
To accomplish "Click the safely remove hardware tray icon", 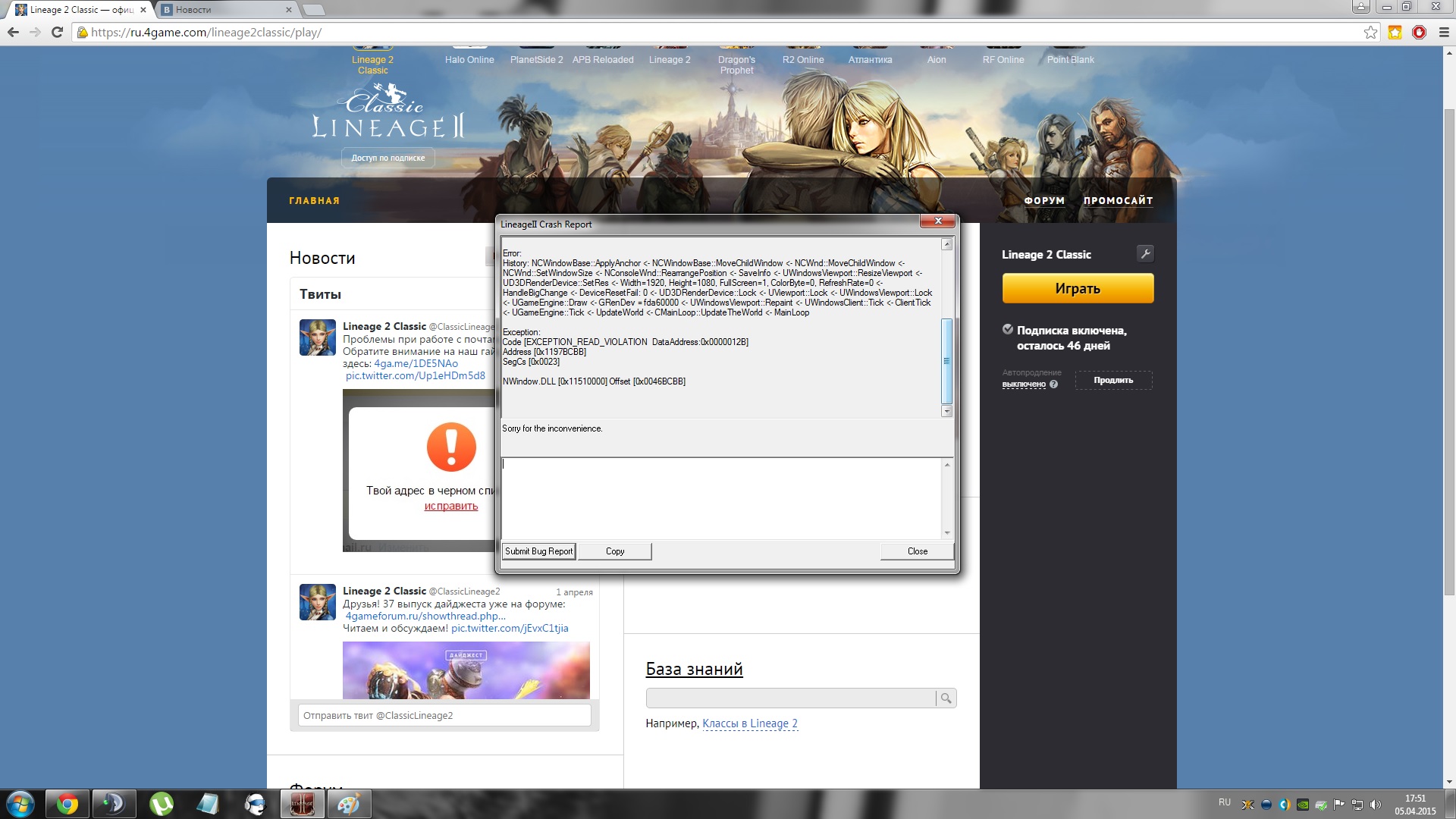I will [1321, 805].
